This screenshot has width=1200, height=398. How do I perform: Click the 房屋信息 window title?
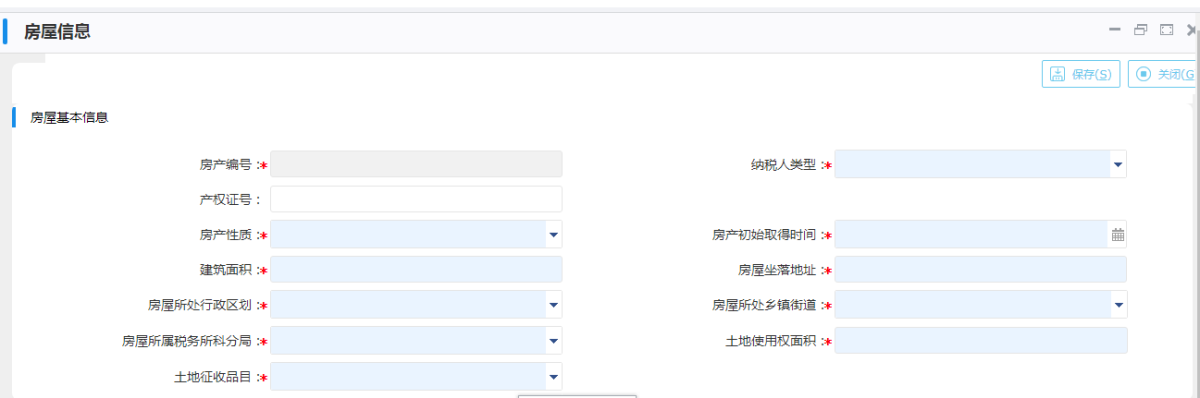(x=57, y=32)
